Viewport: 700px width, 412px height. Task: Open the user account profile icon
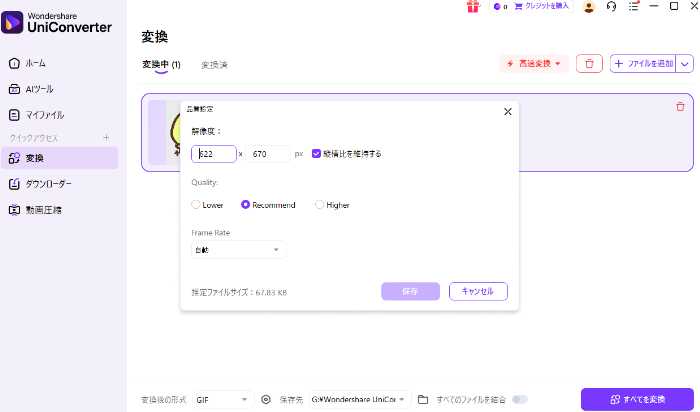(589, 7)
